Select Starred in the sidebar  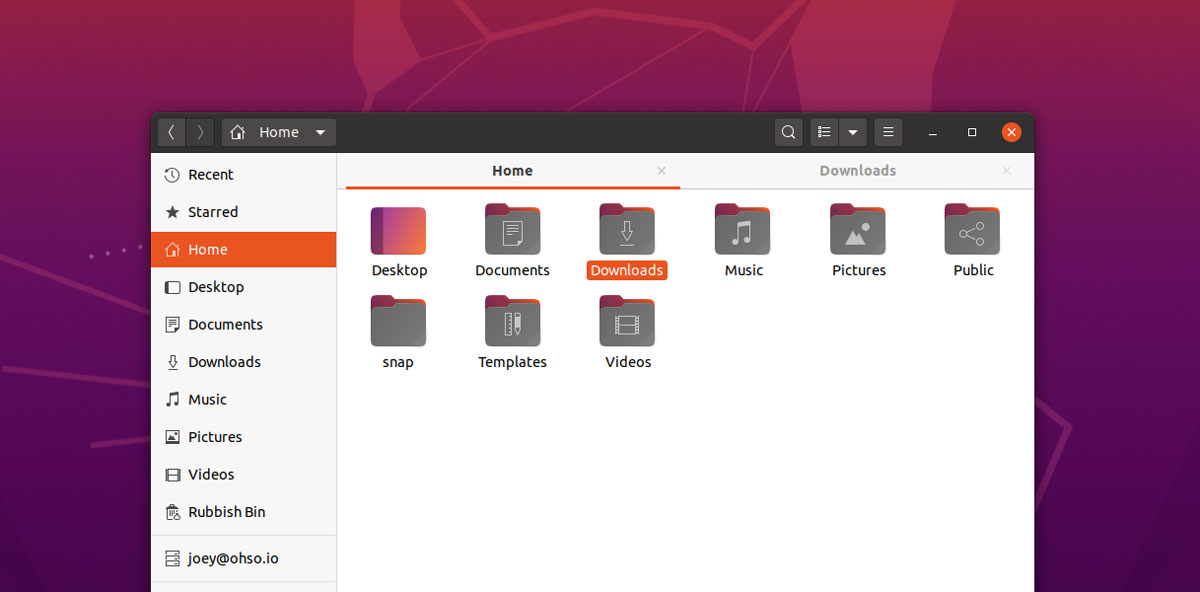click(x=213, y=211)
